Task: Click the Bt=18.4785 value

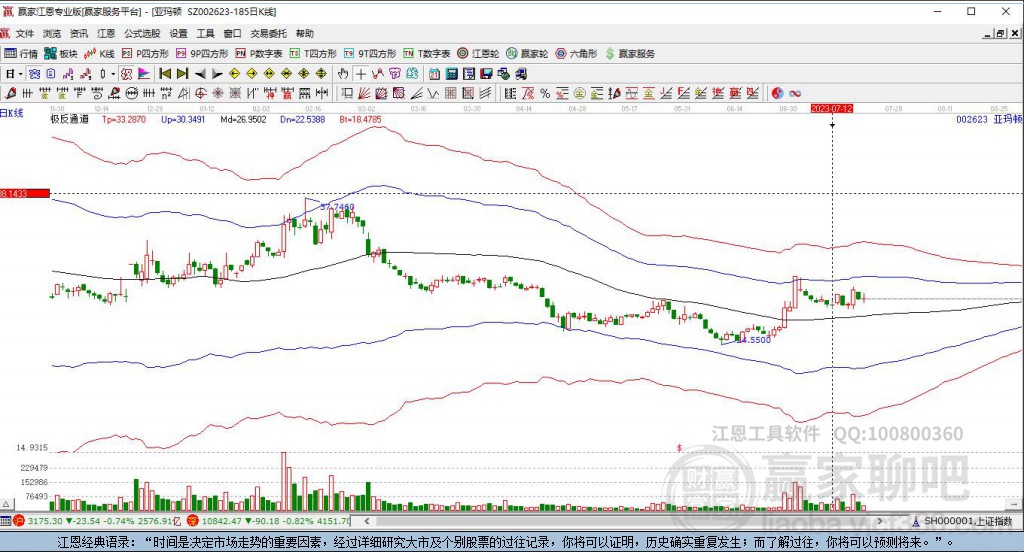Action: coord(360,120)
